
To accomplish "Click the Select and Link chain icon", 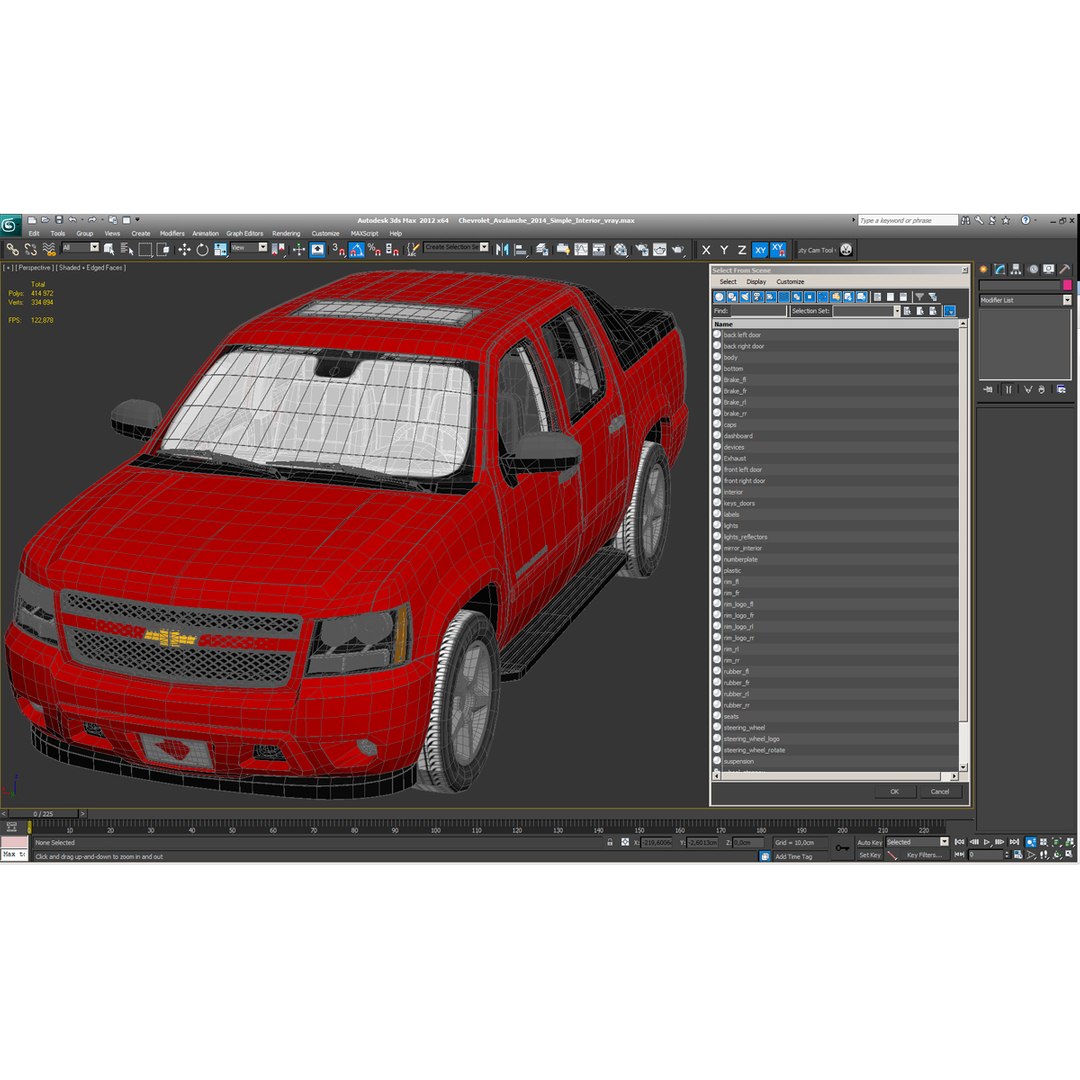I will coord(12,249).
